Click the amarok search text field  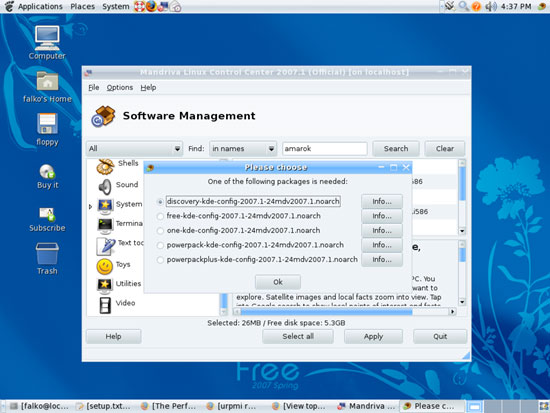325,149
